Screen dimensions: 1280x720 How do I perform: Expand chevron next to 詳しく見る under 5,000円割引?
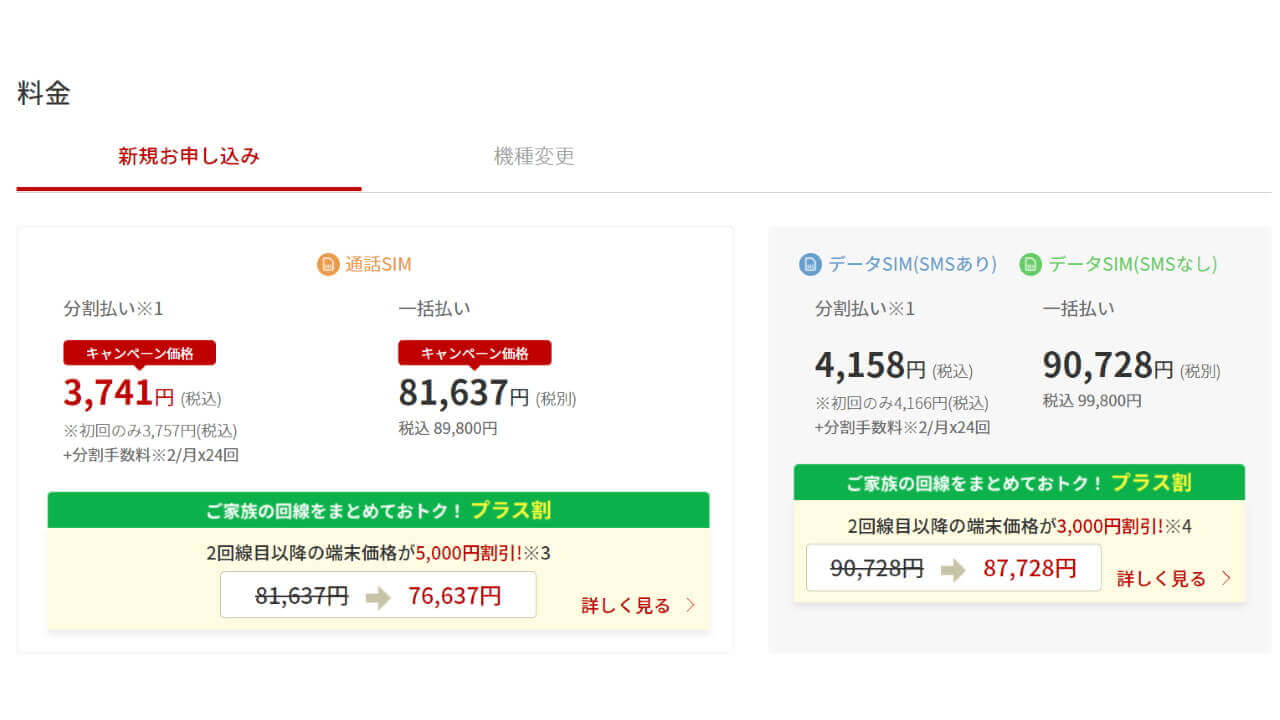690,605
